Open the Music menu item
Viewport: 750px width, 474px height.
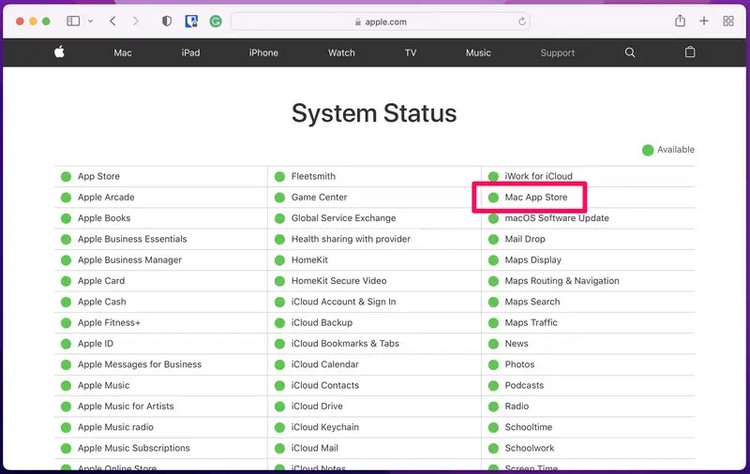478,53
